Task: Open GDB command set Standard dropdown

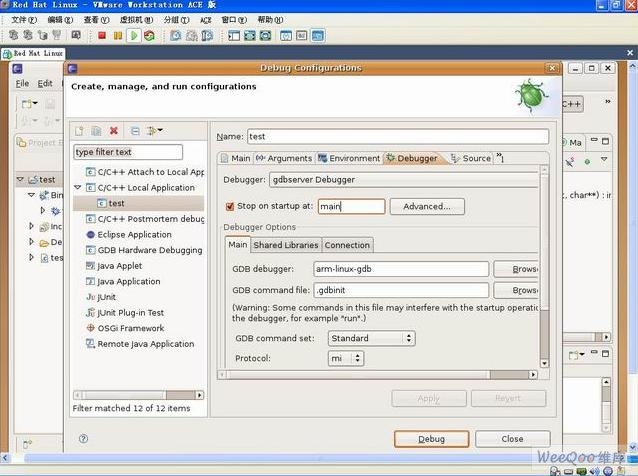Action: pyautogui.click(x=371, y=338)
